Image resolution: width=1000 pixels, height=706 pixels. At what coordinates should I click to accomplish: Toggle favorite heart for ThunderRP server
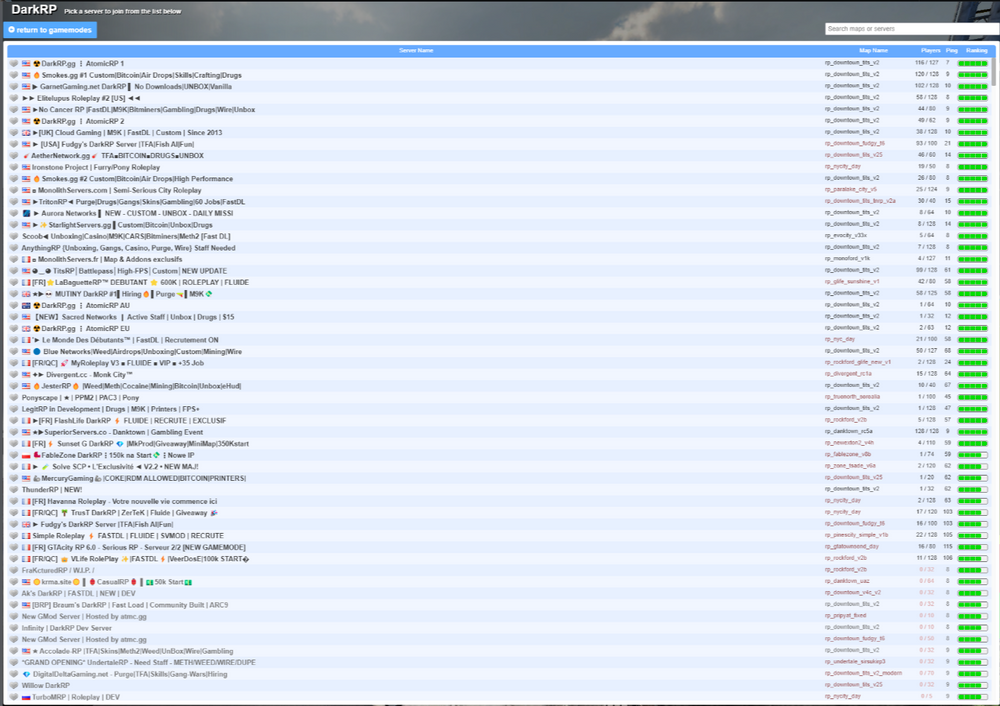(14, 489)
